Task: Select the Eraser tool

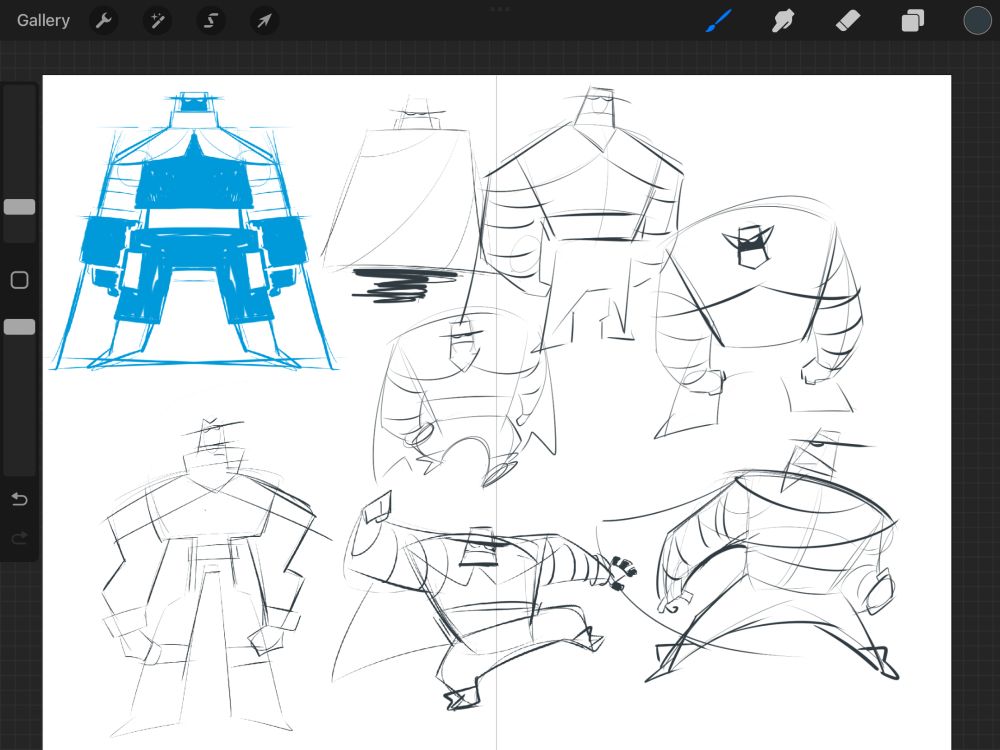Action: (848, 21)
